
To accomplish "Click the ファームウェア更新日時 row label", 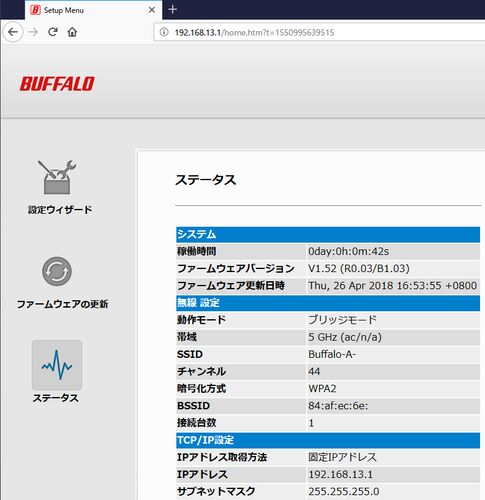I will click(231, 286).
